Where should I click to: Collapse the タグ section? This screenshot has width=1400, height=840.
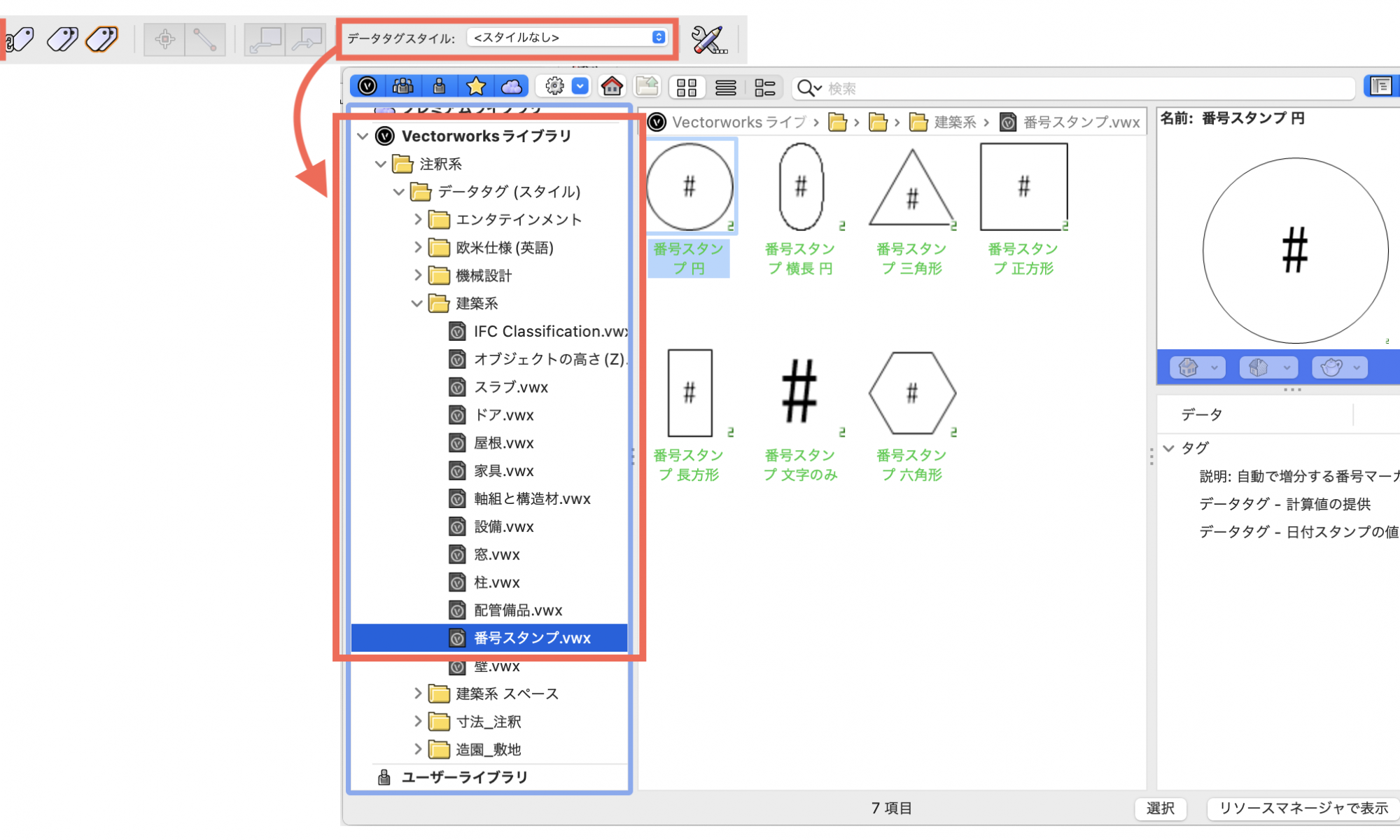[x=1168, y=448]
